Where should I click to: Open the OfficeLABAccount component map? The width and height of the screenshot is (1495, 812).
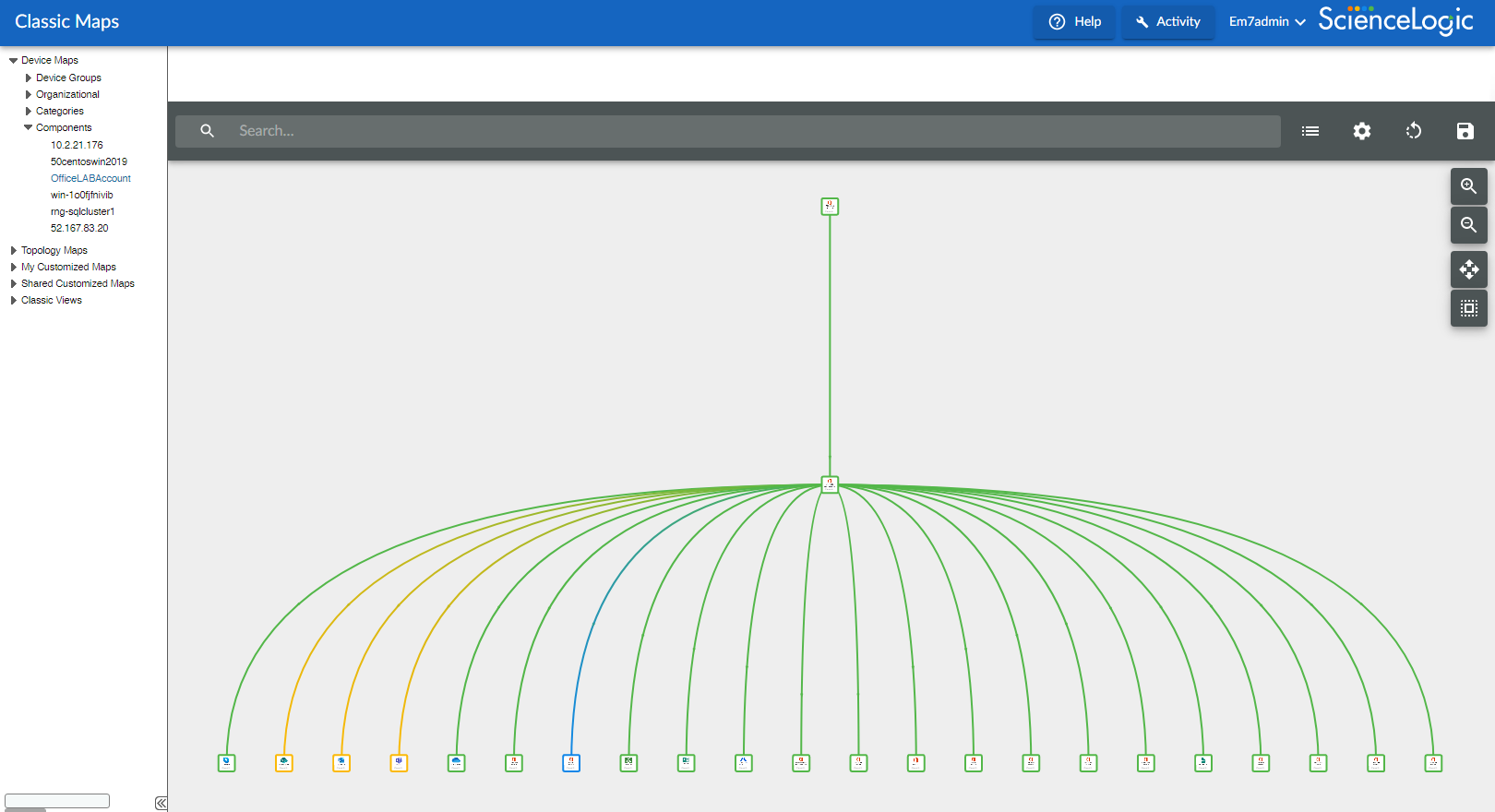[x=90, y=178]
